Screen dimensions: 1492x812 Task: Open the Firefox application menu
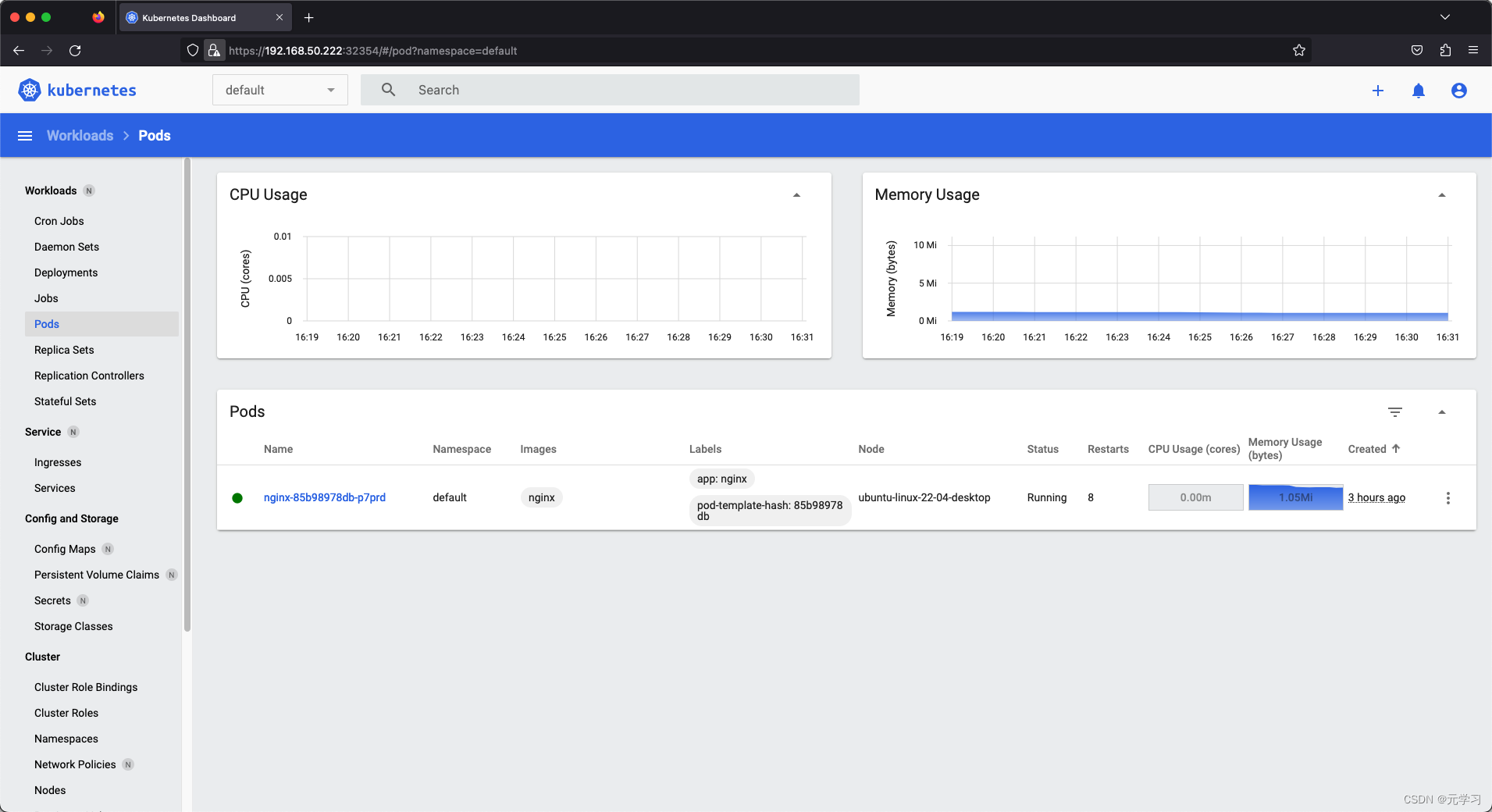pyautogui.click(x=1473, y=51)
